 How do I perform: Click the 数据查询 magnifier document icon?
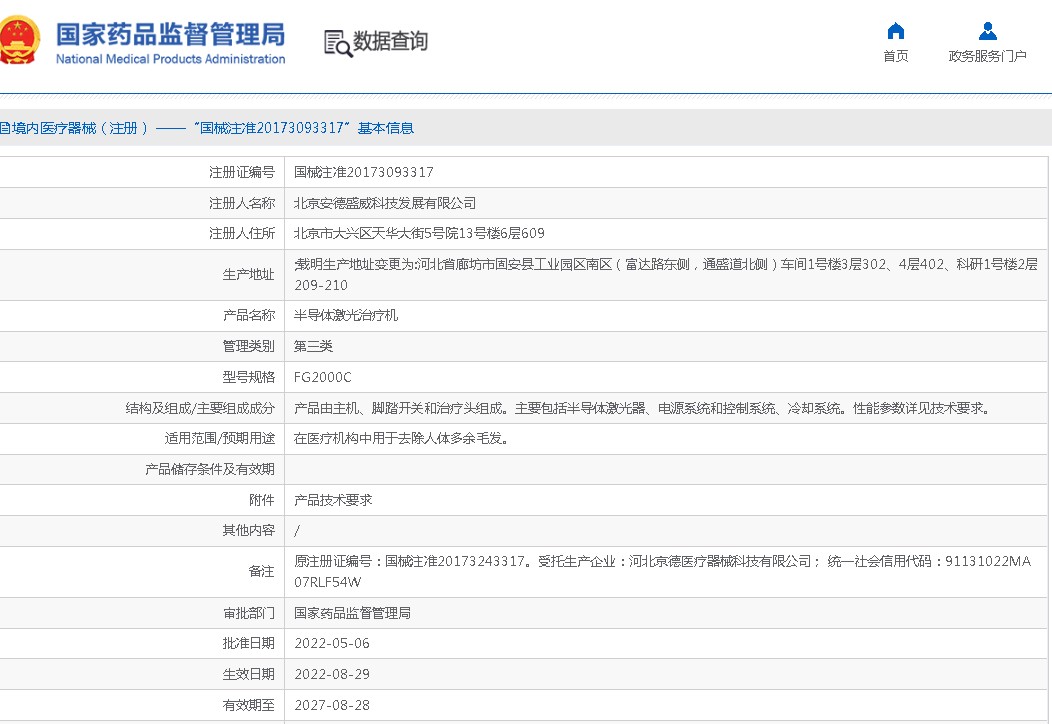click(338, 43)
